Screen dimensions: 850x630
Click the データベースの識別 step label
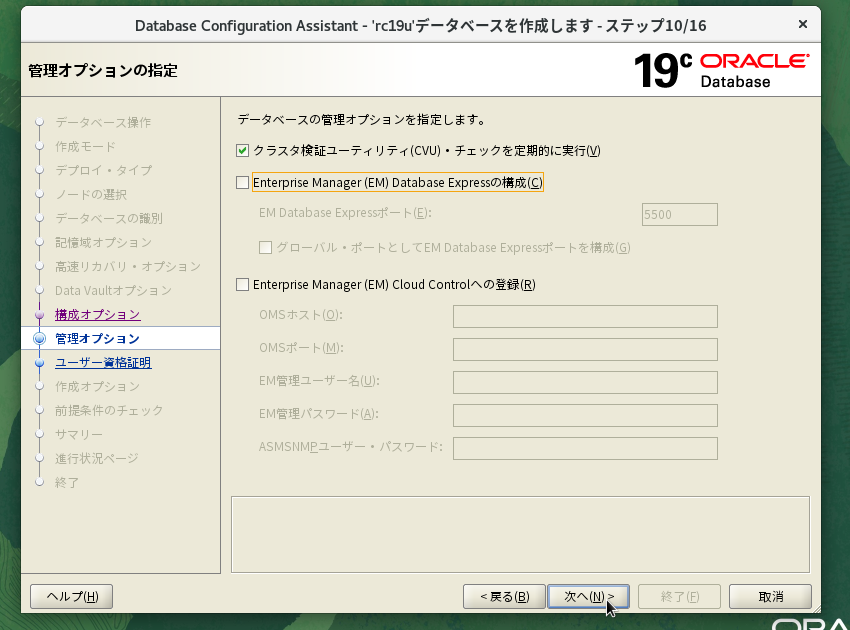click(108, 218)
